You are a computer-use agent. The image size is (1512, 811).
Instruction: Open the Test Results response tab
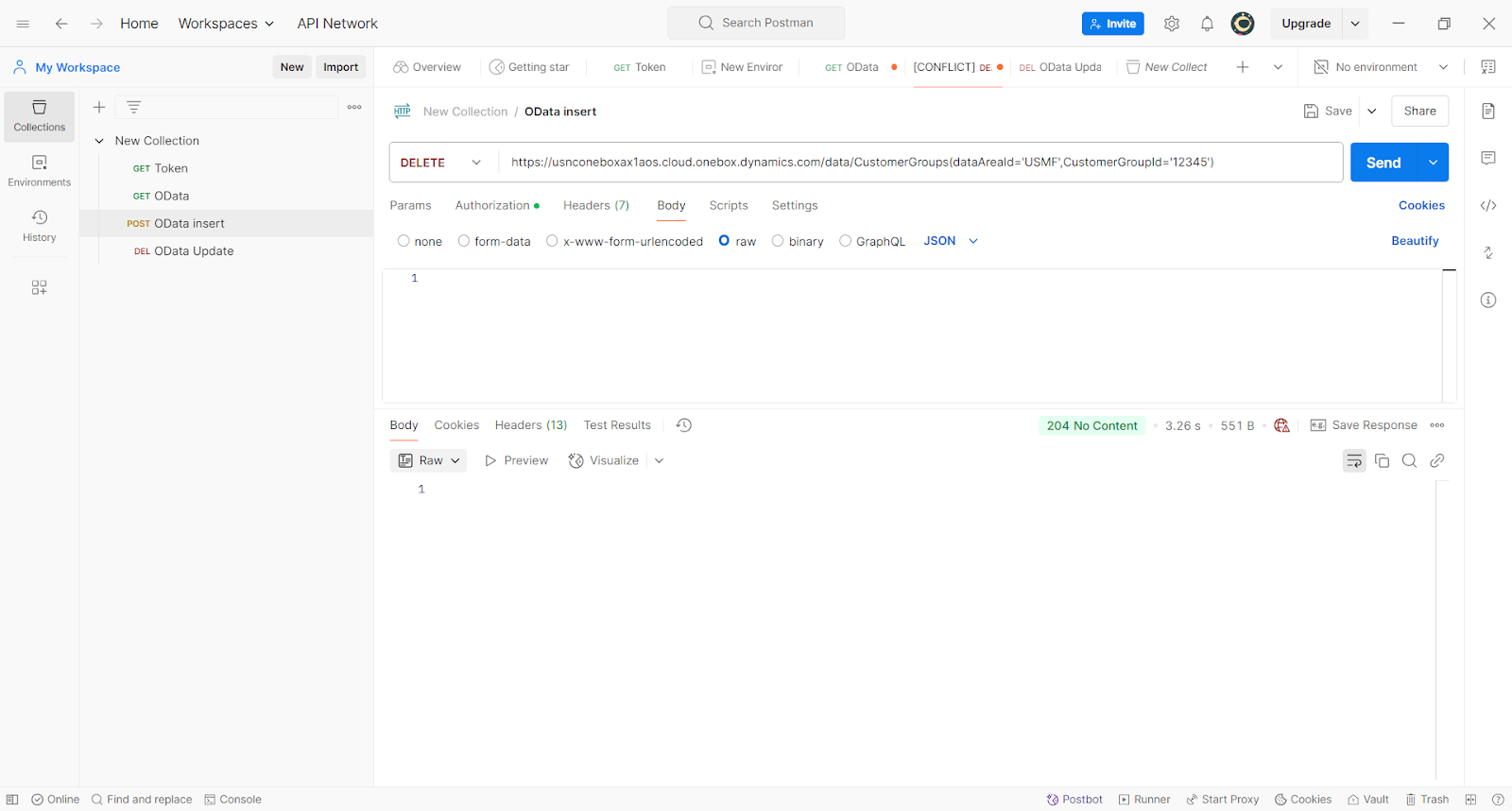(x=617, y=425)
